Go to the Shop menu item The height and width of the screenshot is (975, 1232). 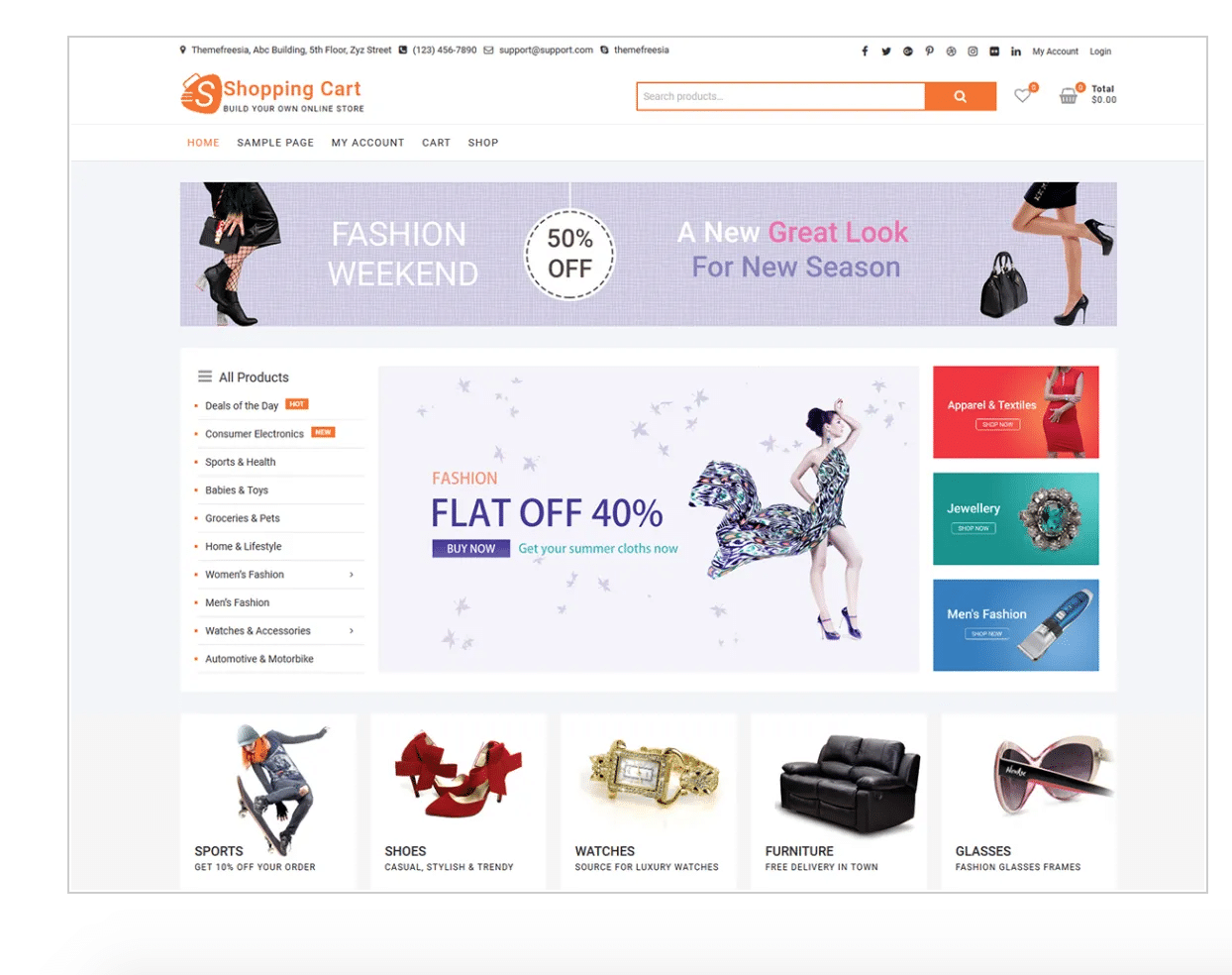[x=483, y=143]
